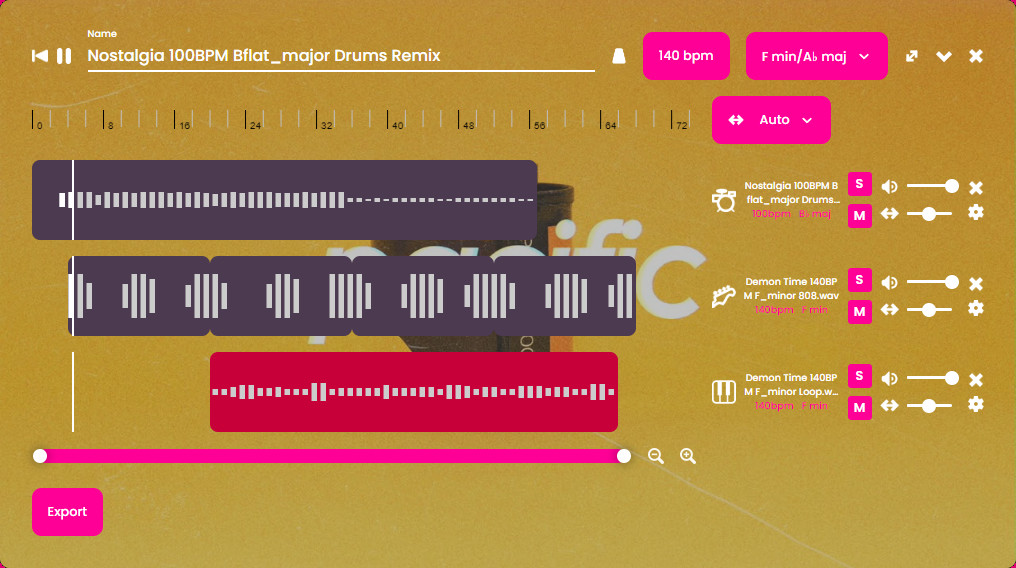The image size is (1016, 568).
Task: Zoom out the timeline
Action: [656, 456]
